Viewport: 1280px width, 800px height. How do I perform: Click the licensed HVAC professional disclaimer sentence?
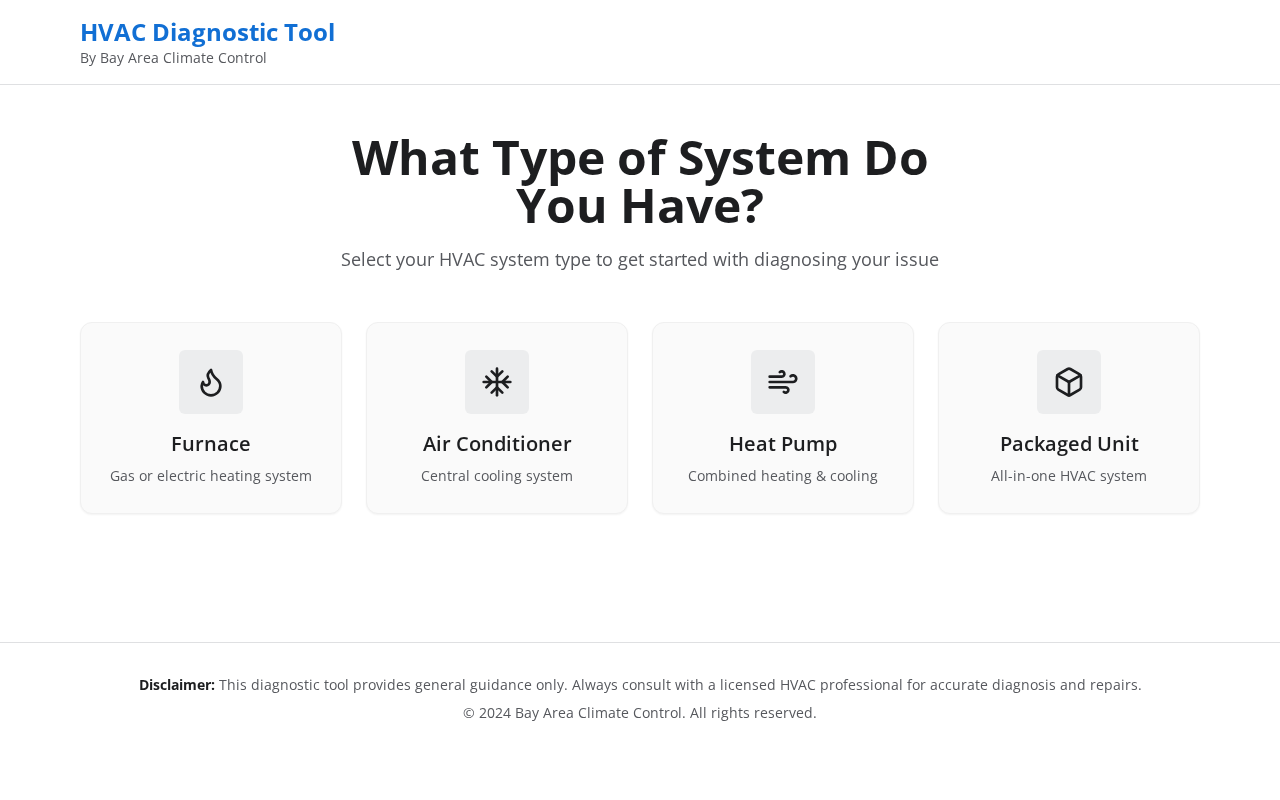click(856, 685)
